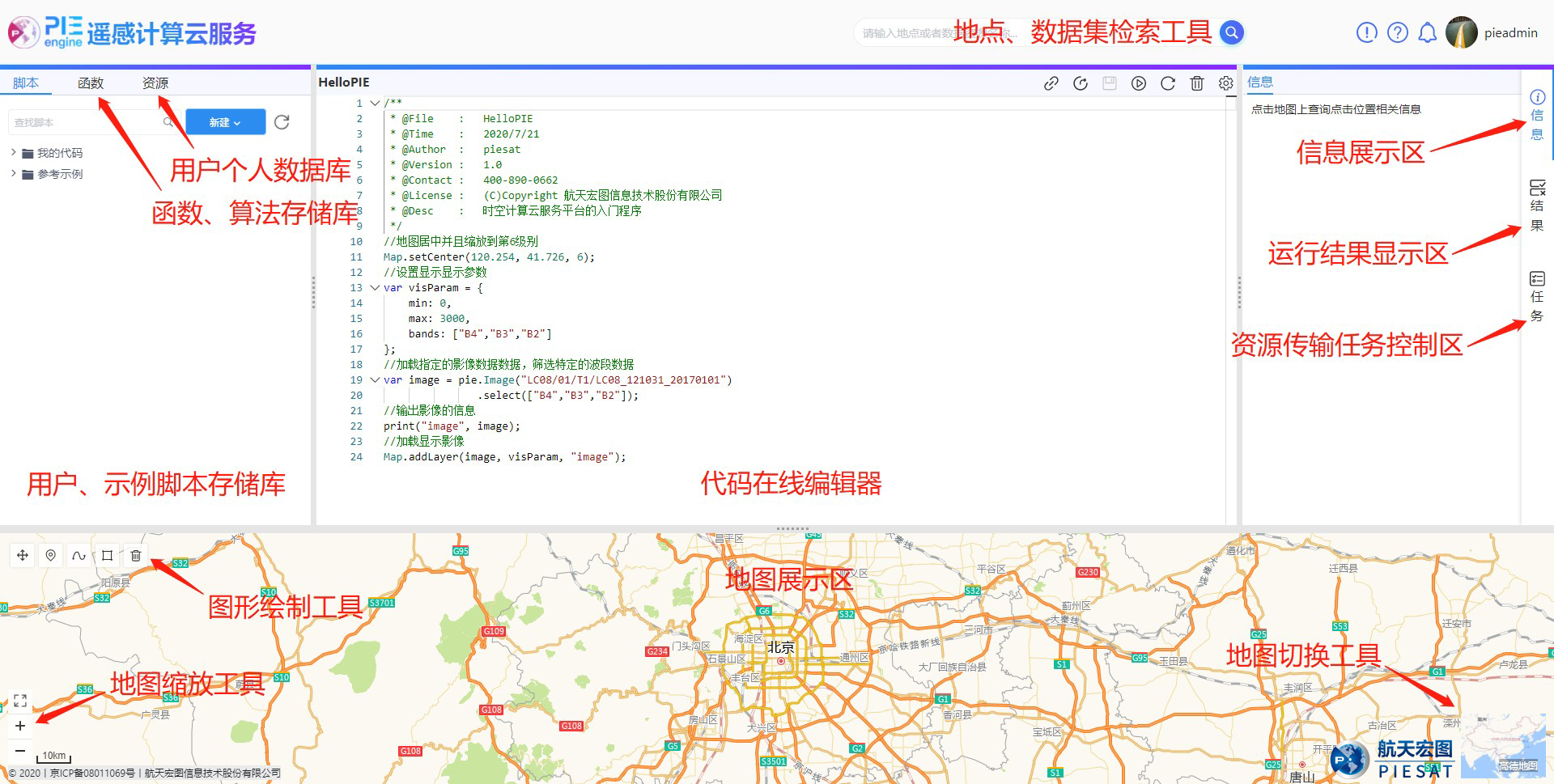Run the HelloPIE script

1139,83
